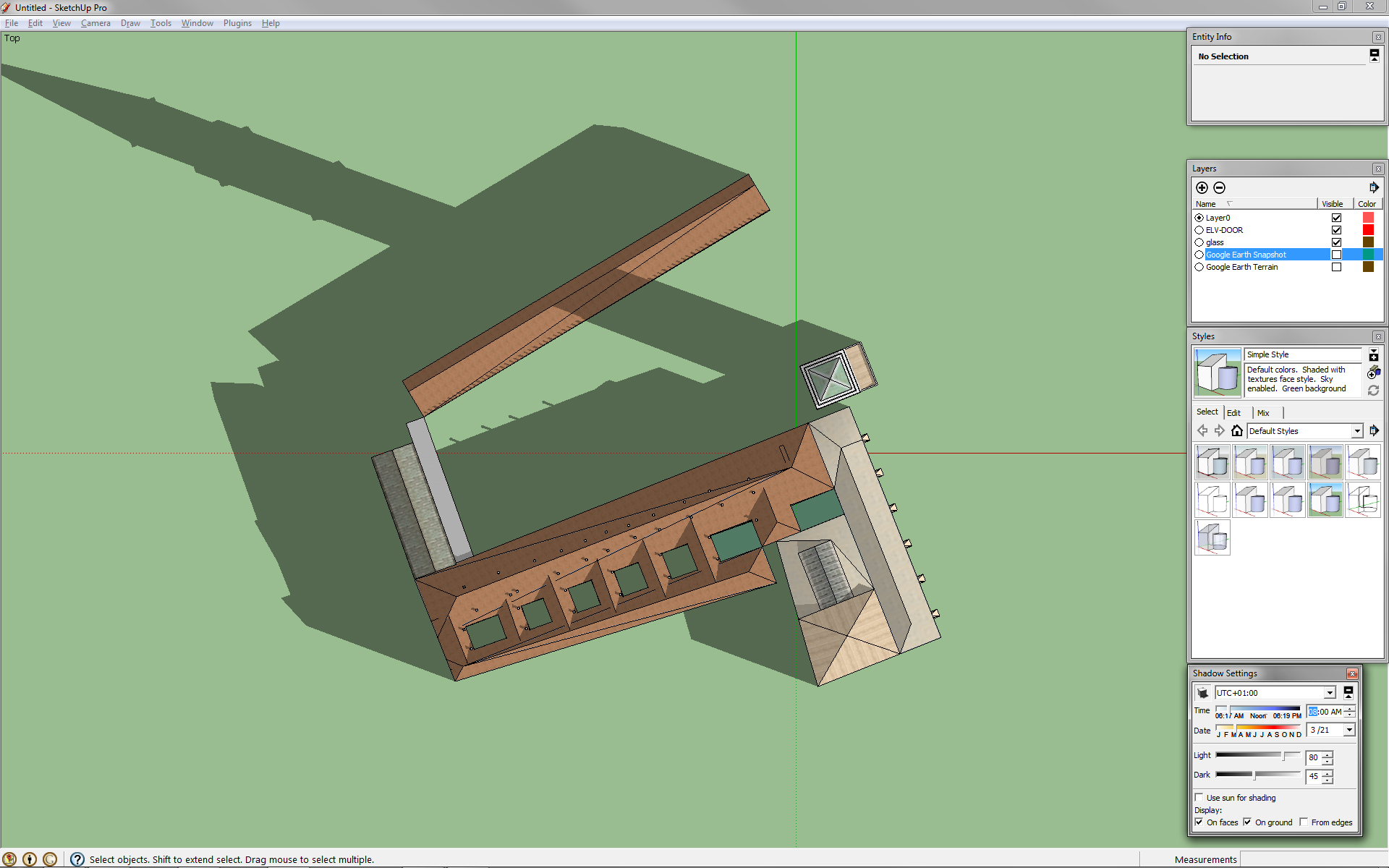The image size is (1389, 868).
Task: Switch to the Edit tab in Styles
Action: tap(1233, 413)
